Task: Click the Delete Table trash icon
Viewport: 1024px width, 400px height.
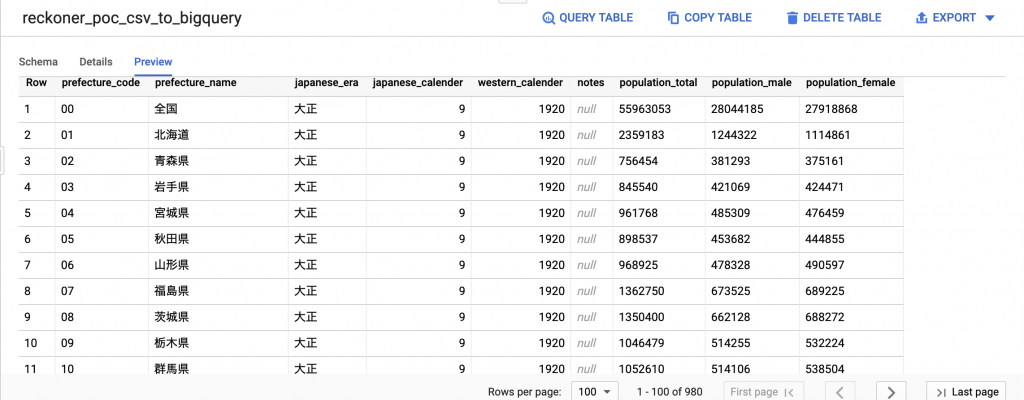Action: 793,18
